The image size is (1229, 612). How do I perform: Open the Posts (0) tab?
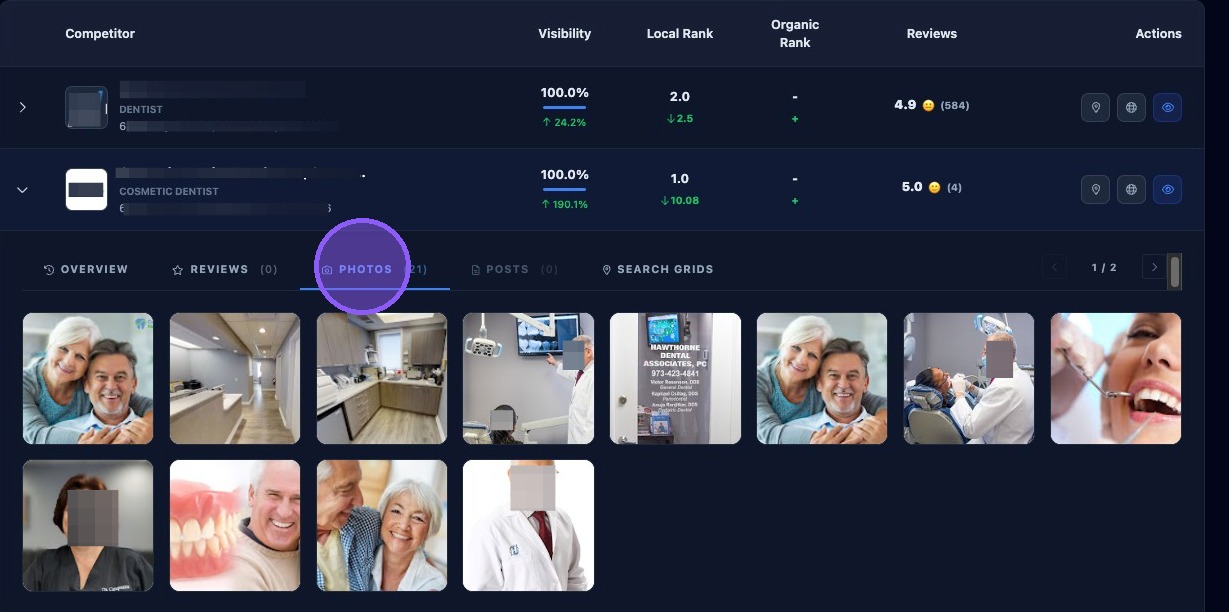pyautogui.click(x=515, y=269)
